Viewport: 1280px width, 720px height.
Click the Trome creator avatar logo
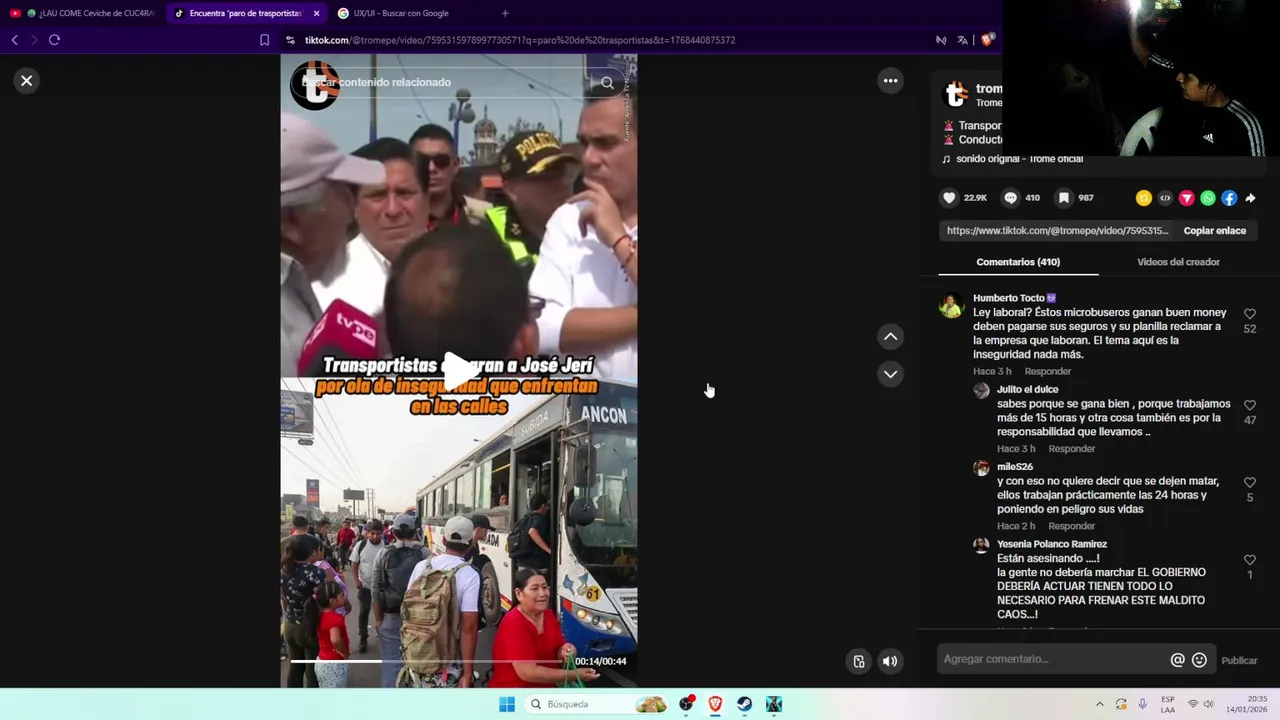point(957,95)
